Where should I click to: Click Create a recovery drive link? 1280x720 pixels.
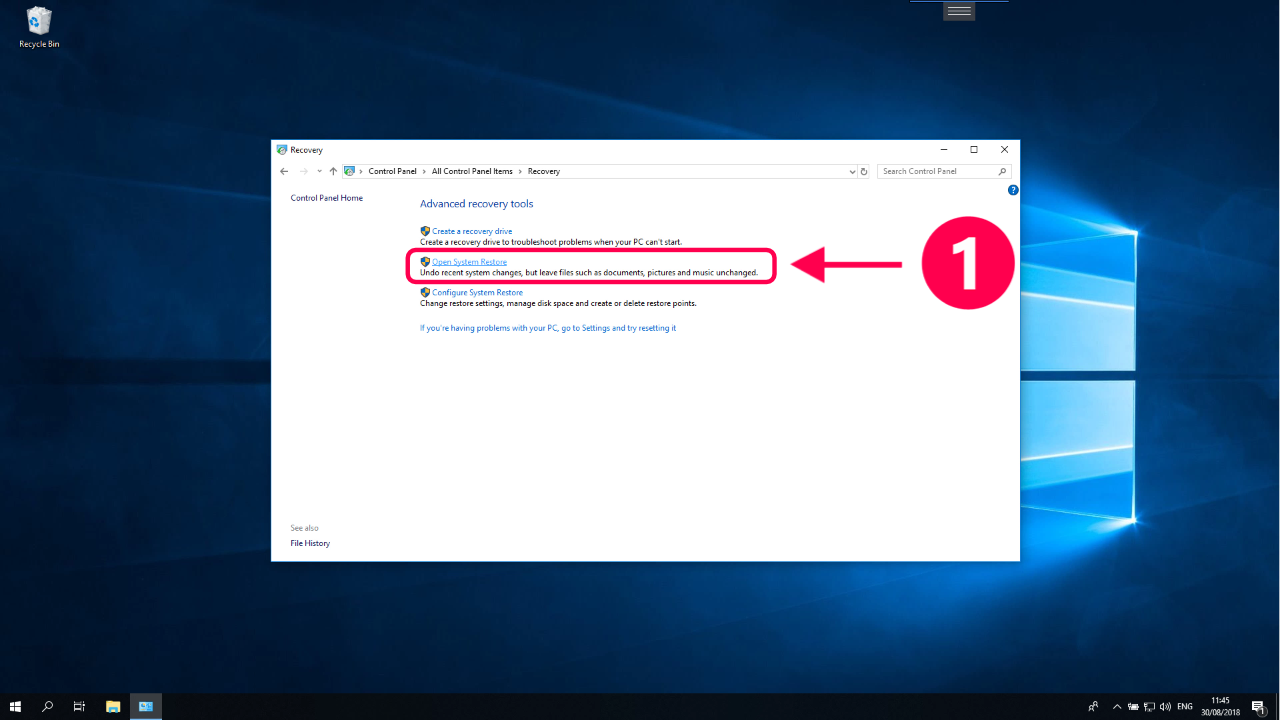click(472, 231)
